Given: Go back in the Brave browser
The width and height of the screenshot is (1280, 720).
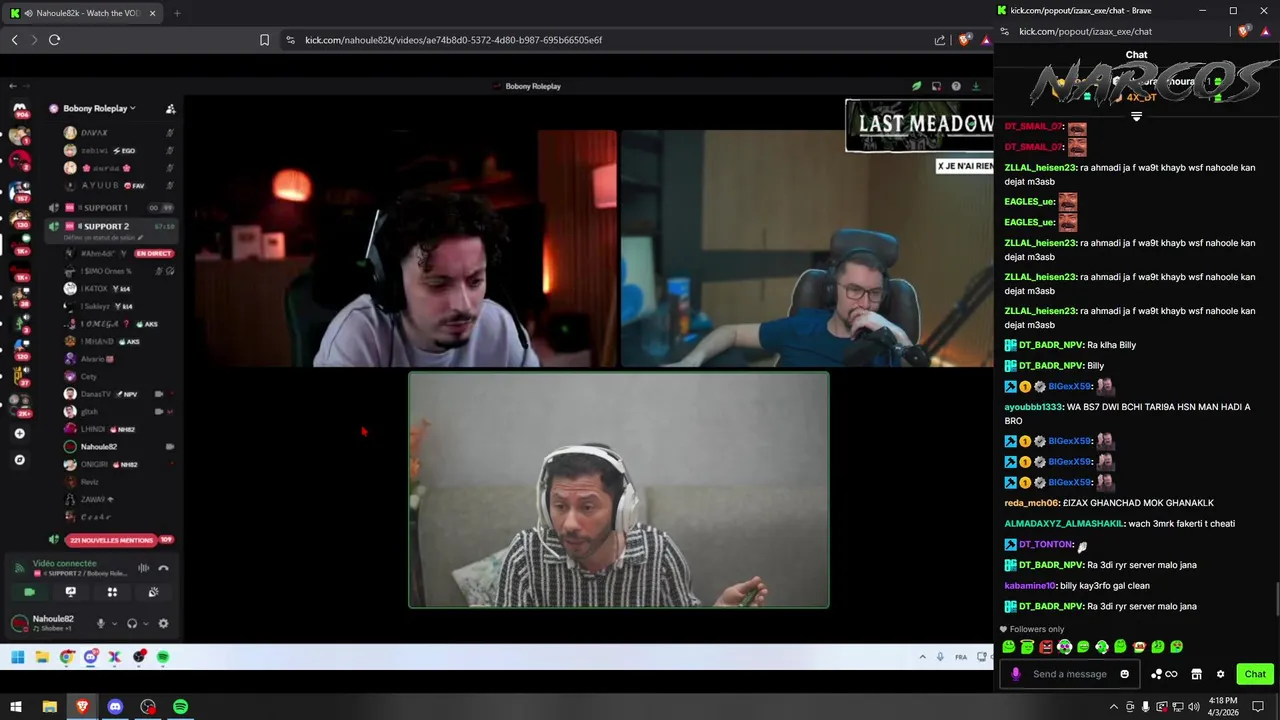Looking at the screenshot, I should (14, 40).
